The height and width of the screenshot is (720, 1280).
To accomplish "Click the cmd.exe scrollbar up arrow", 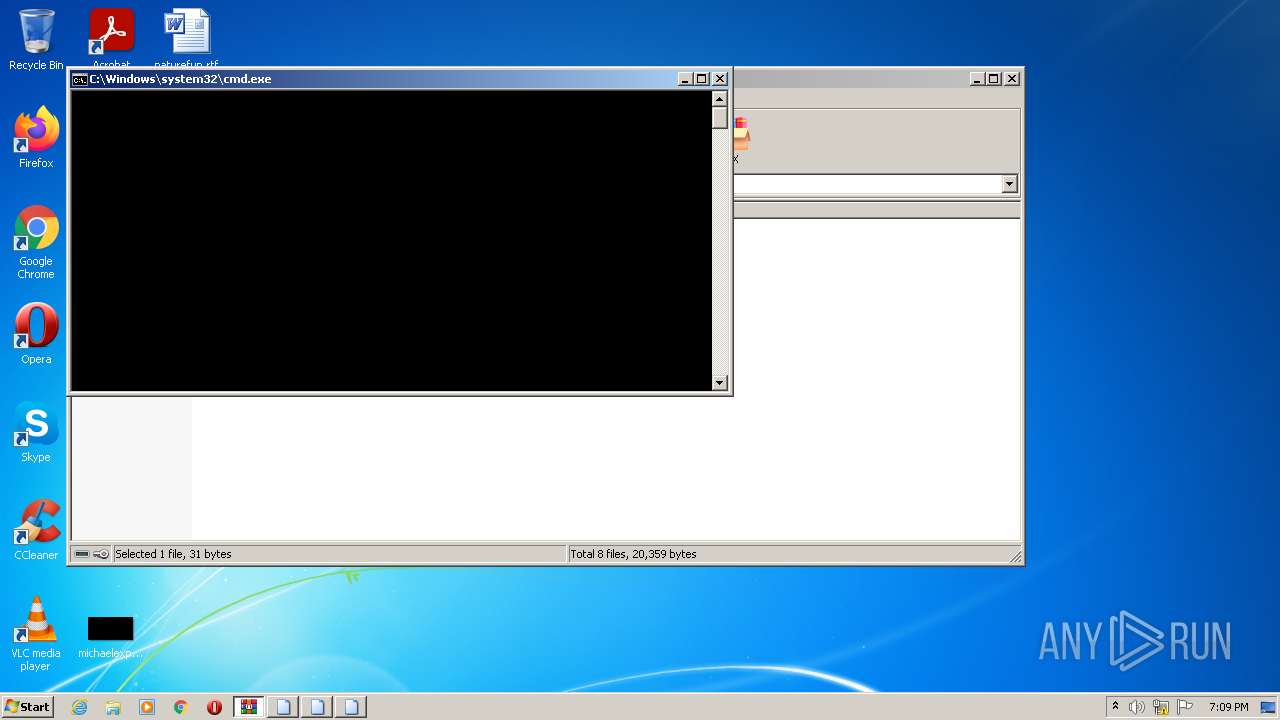I will (719, 98).
